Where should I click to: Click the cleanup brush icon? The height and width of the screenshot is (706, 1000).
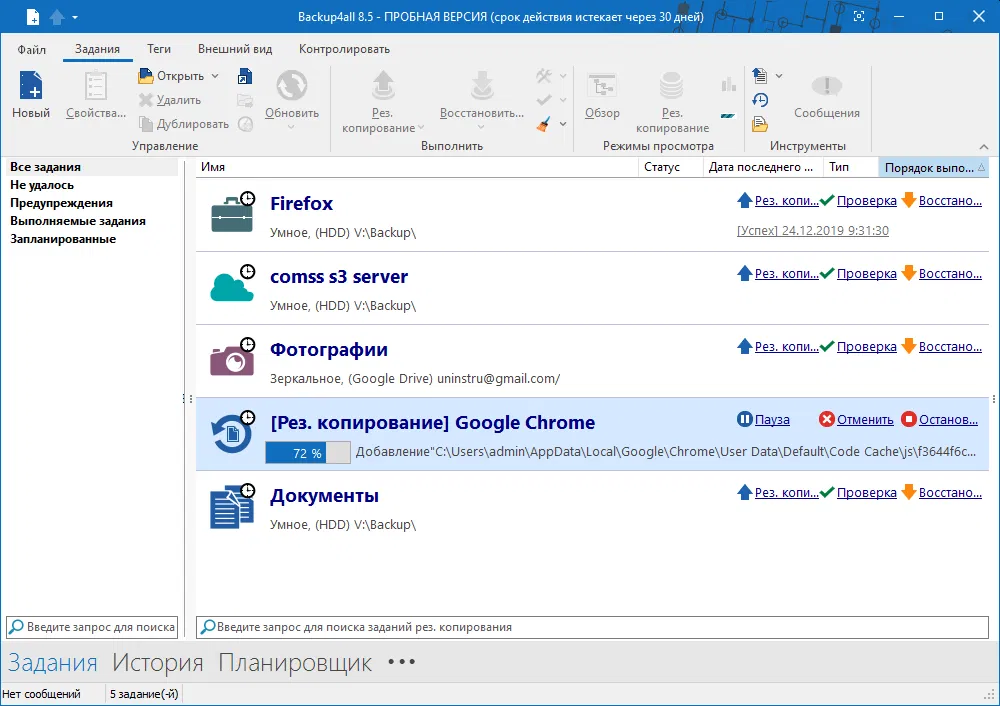coord(543,124)
